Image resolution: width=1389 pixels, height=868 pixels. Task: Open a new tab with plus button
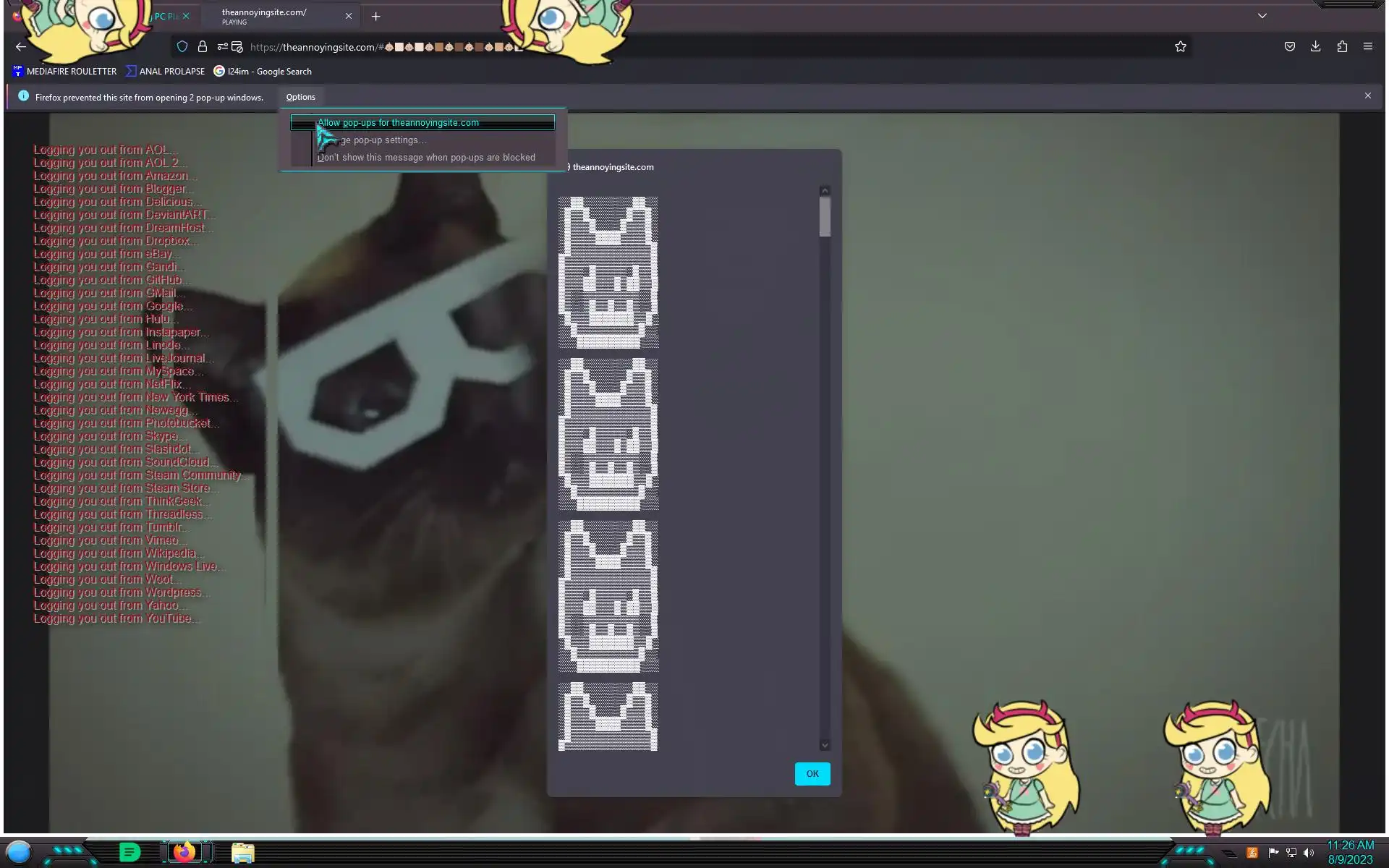[x=375, y=16]
